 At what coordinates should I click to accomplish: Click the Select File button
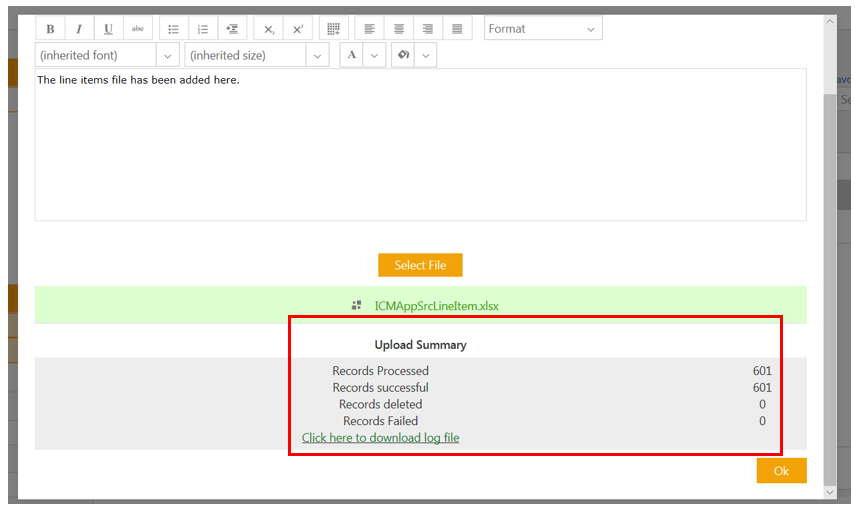[x=420, y=265]
